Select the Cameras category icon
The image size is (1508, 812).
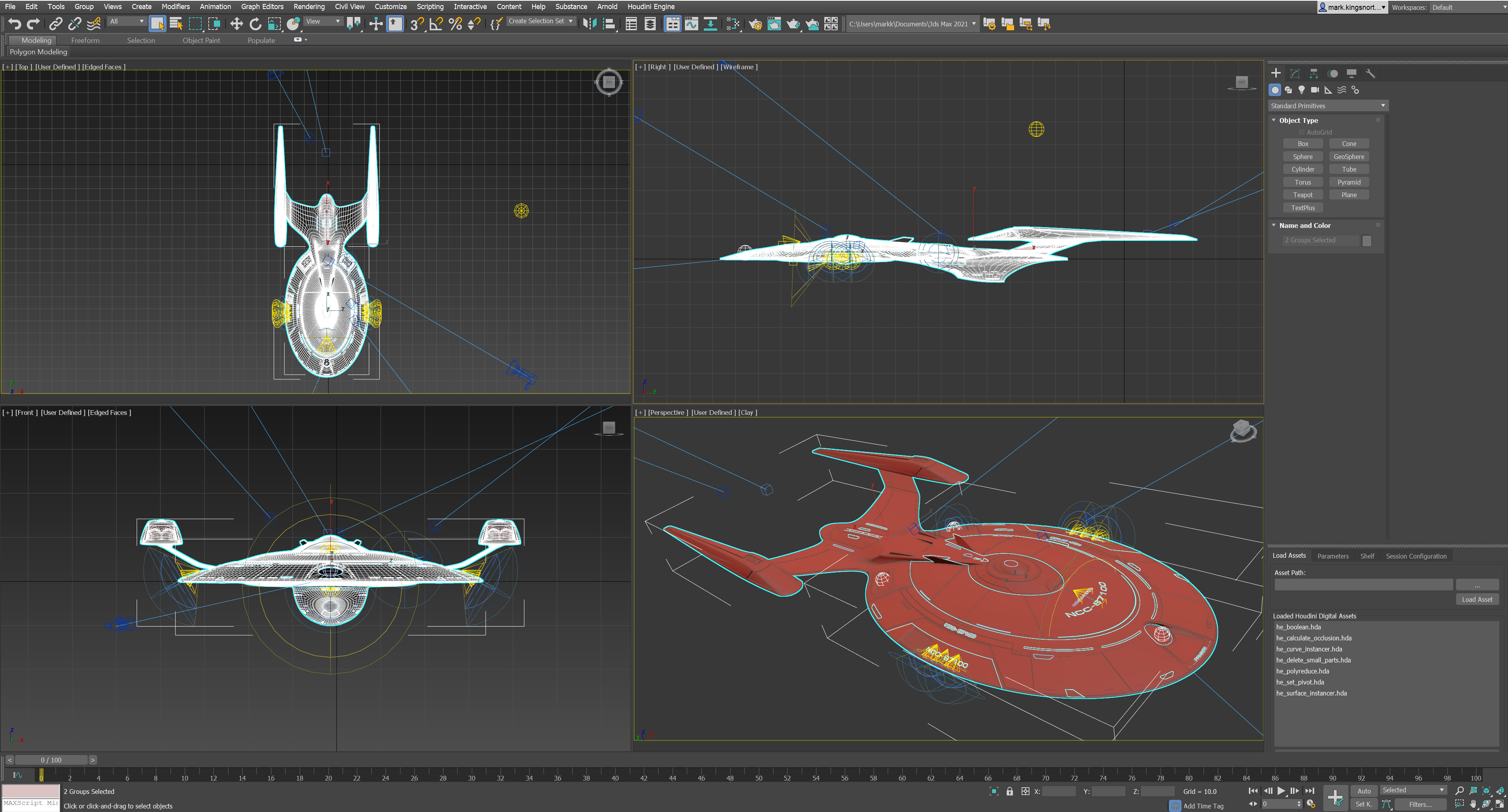pos(1315,89)
